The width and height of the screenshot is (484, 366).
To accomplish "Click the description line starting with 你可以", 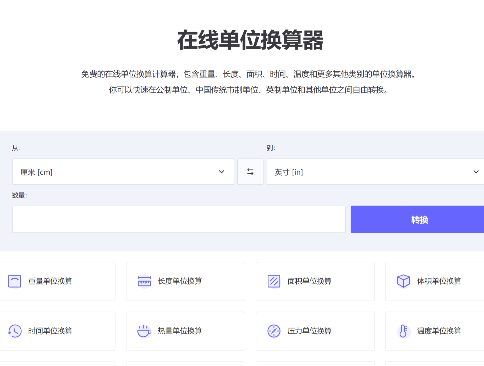I will 248,90.
